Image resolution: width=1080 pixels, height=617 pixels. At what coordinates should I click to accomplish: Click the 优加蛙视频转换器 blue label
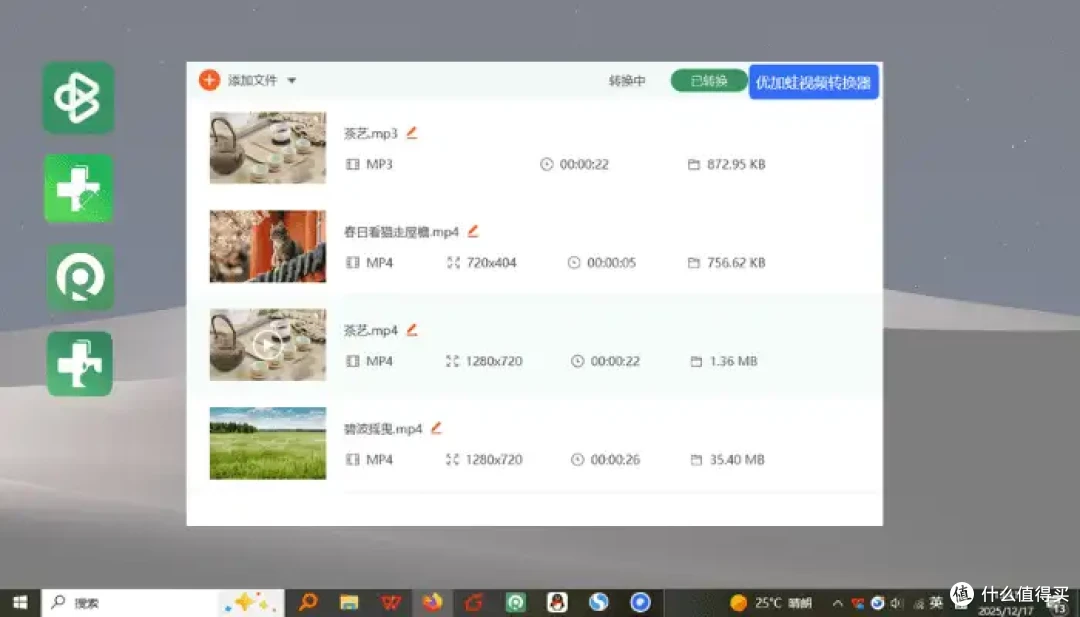coord(813,82)
